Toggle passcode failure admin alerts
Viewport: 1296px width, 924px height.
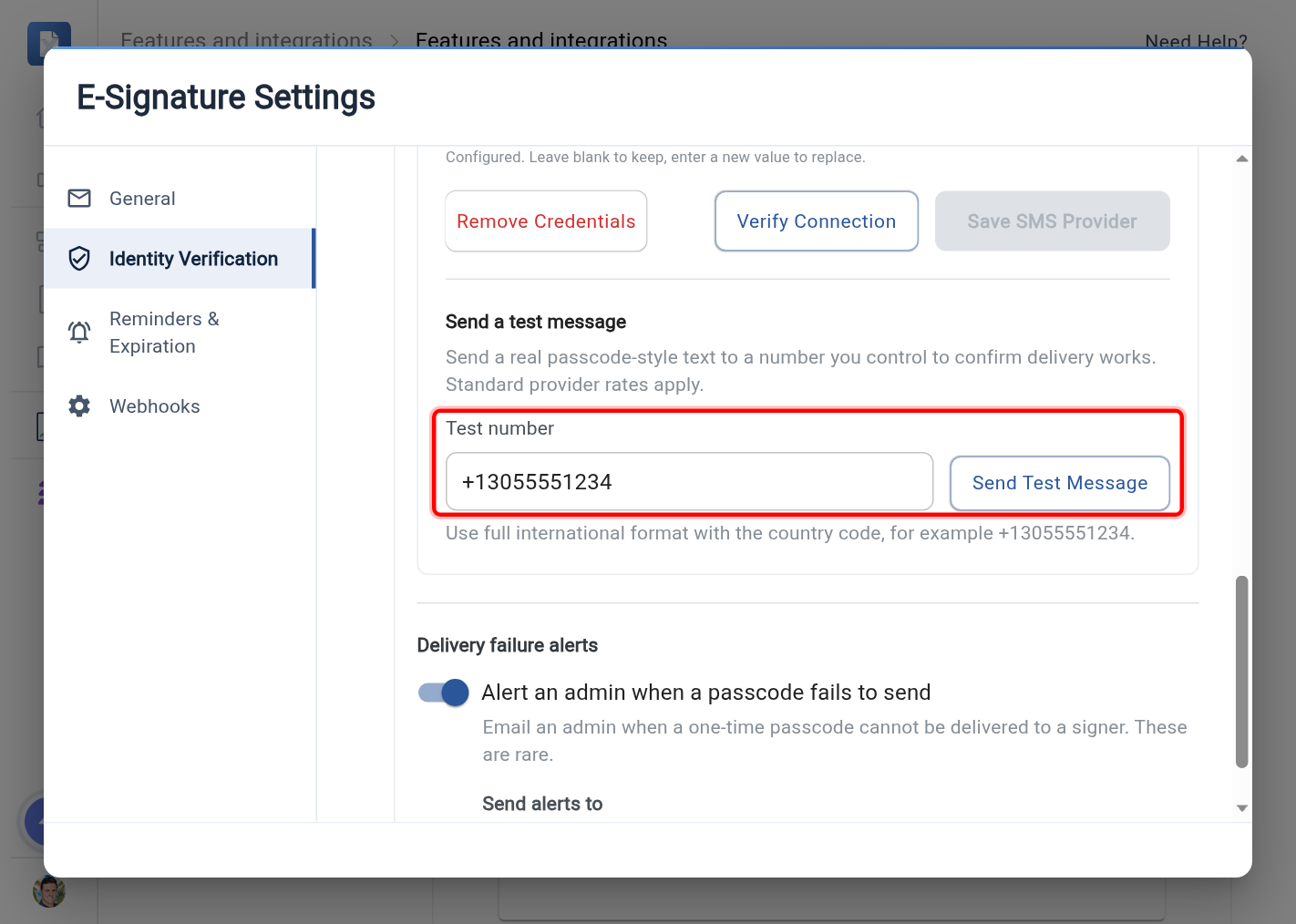click(x=444, y=693)
